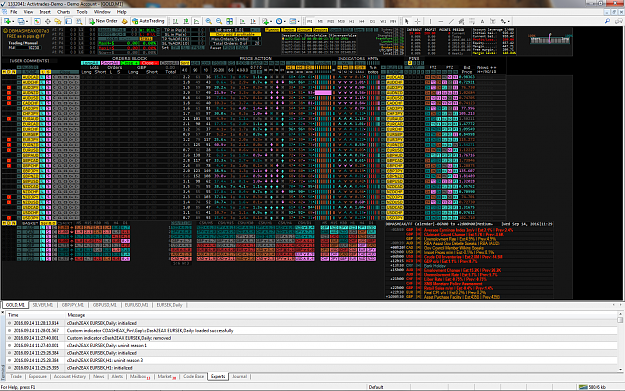Image resolution: width=625 pixels, height=391 pixels.
Task: Click the Search magnifier icon at top right
Action: click(607, 21)
